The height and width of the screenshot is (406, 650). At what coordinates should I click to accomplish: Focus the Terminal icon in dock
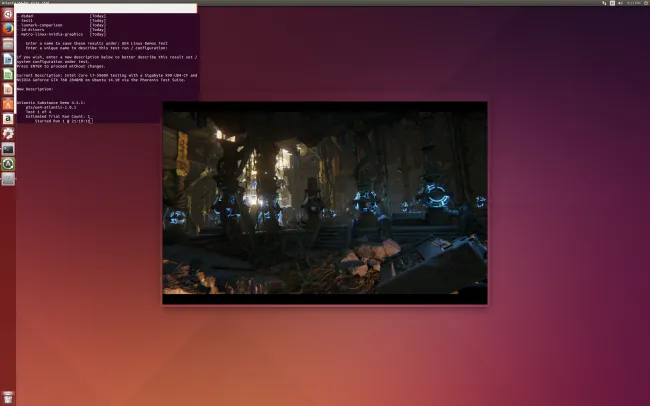pos(8,149)
